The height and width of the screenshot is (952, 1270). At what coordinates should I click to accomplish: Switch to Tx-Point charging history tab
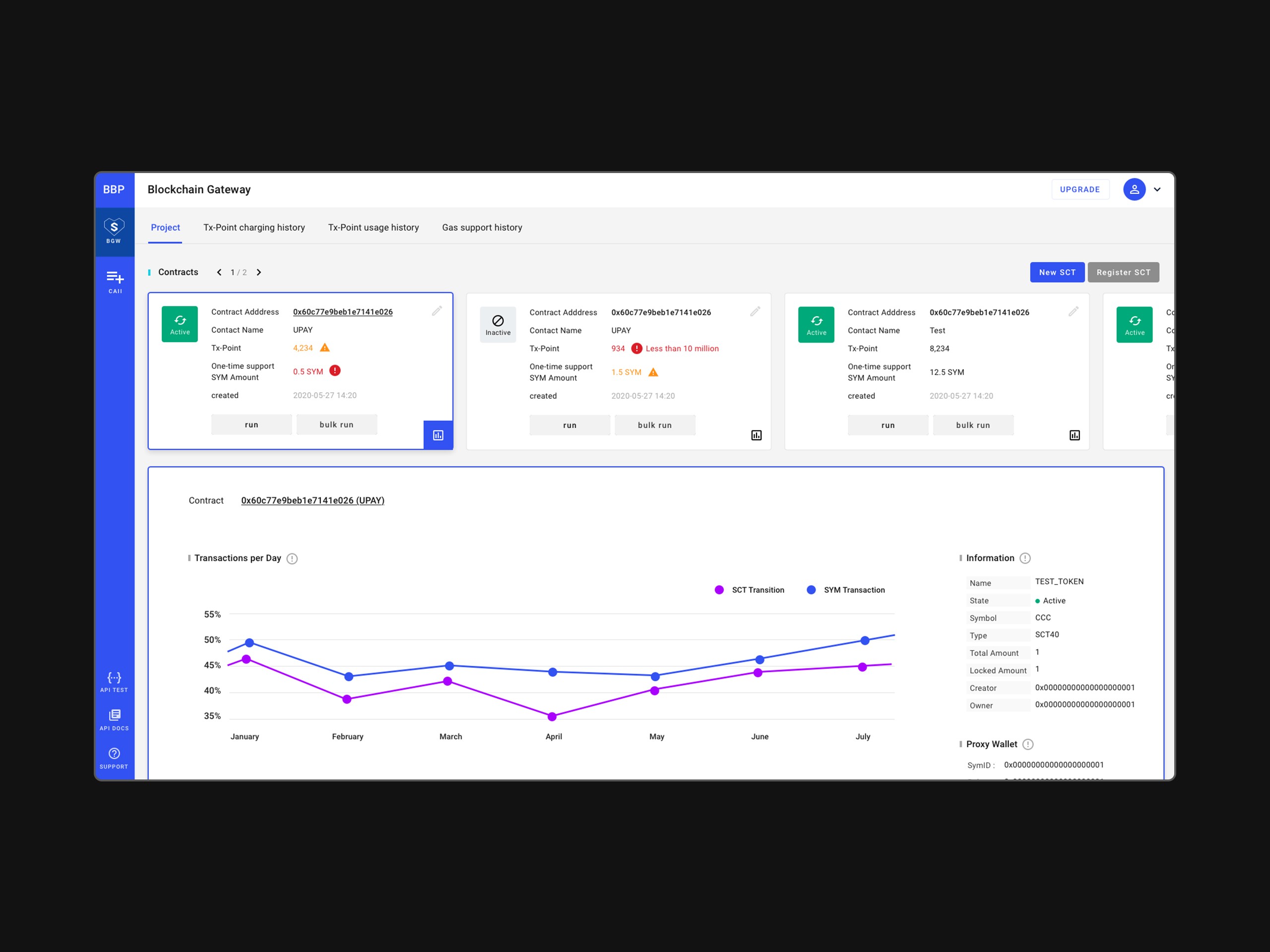point(254,227)
